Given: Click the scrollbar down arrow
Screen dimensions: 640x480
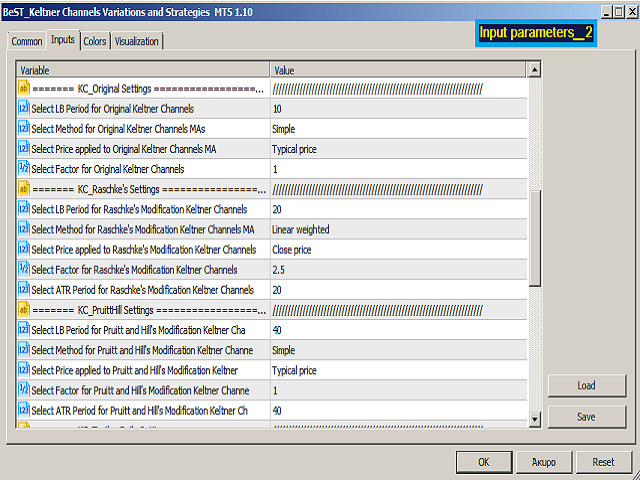Looking at the screenshot, I should (x=534, y=419).
